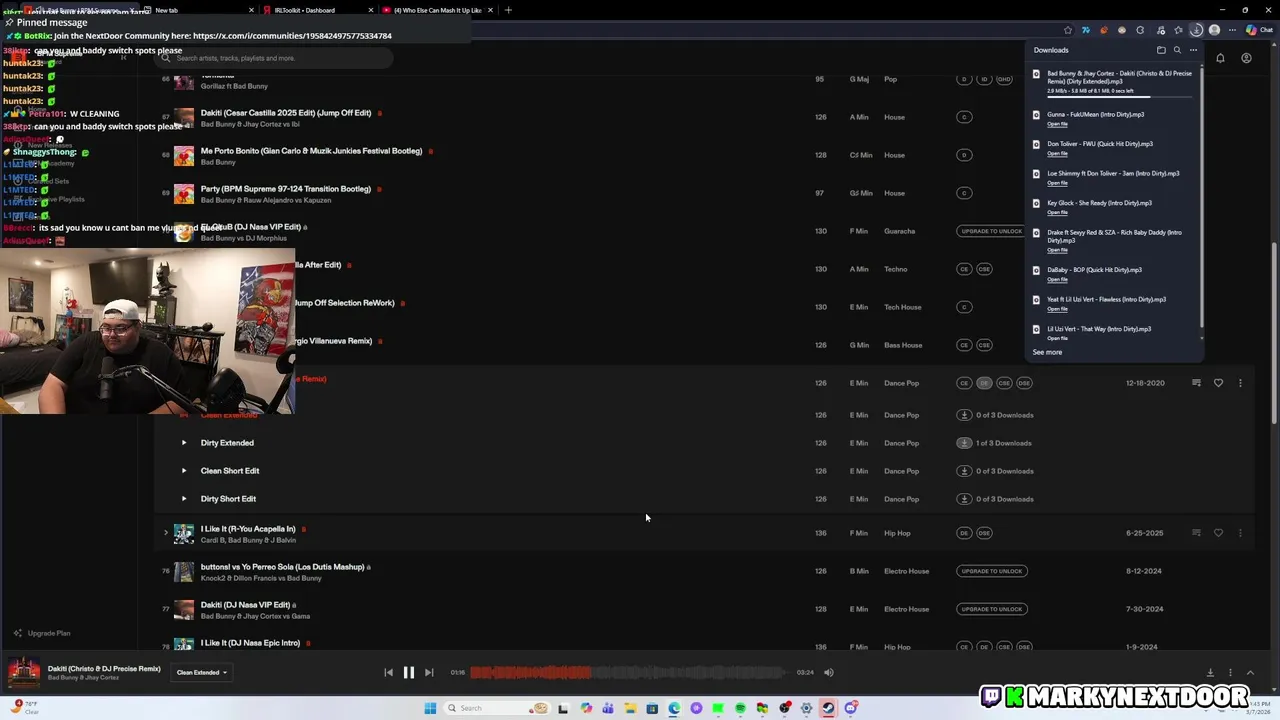
Task: Open more options in Downloads panel header
Action: (x=1193, y=50)
